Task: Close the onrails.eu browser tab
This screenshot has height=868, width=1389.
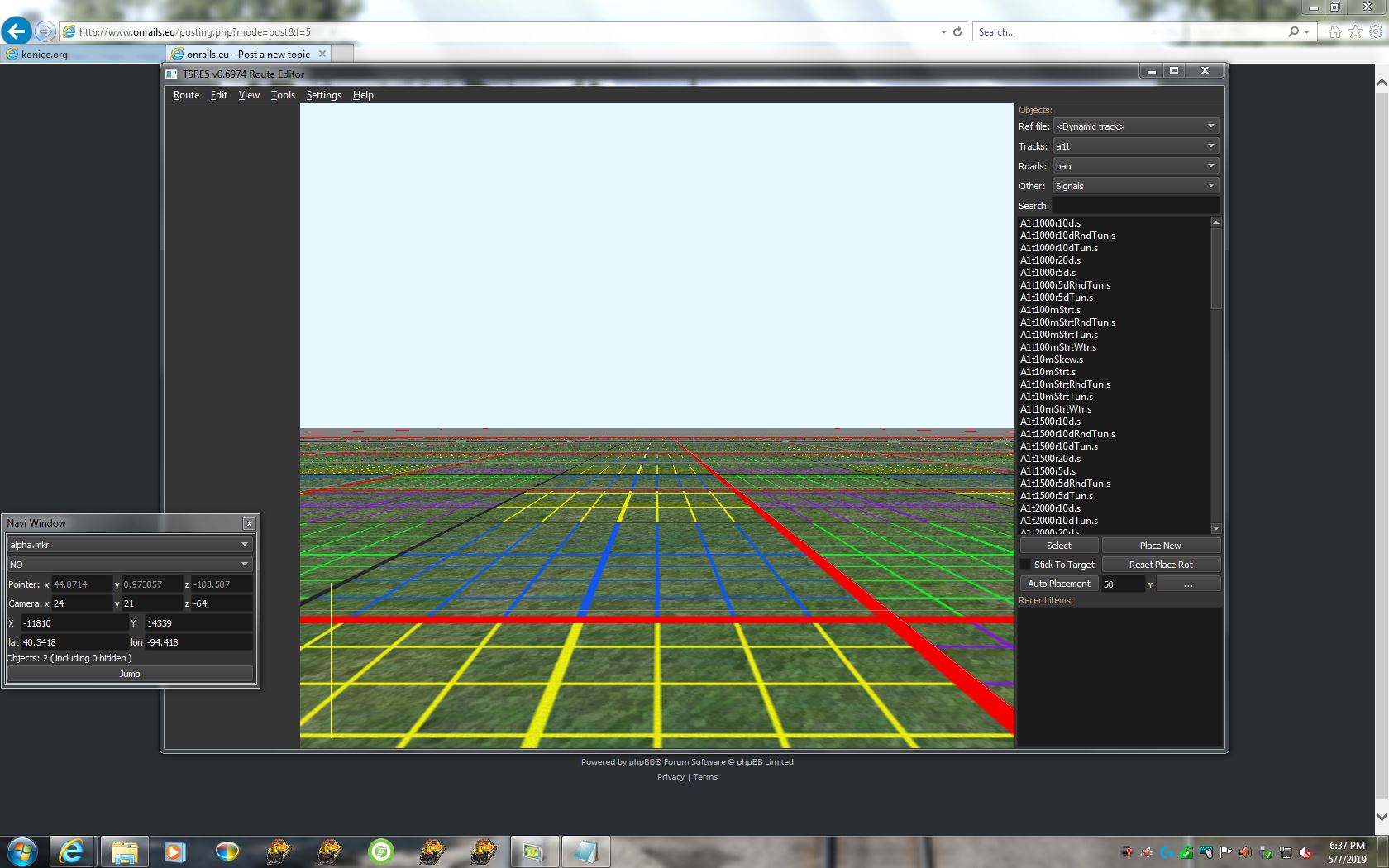Action: [322, 54]
